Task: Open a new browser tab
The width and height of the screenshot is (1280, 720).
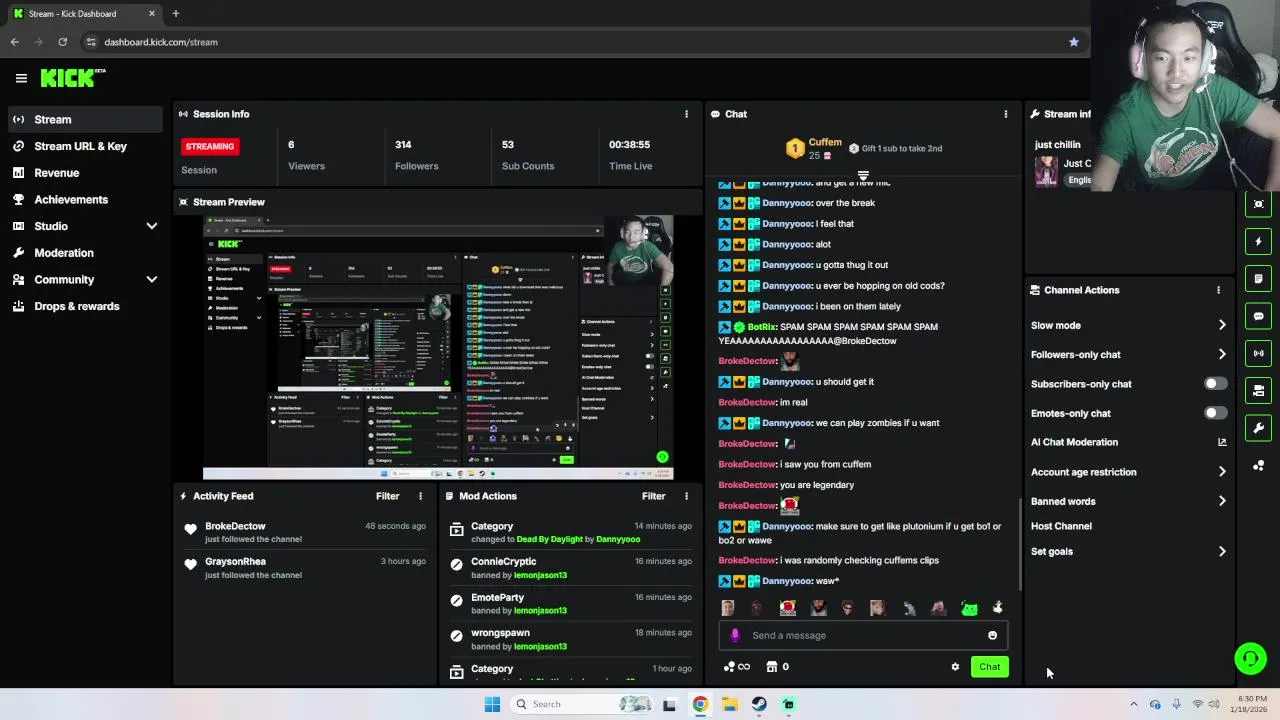Action: pyautogui.click(x=175, y=14)
